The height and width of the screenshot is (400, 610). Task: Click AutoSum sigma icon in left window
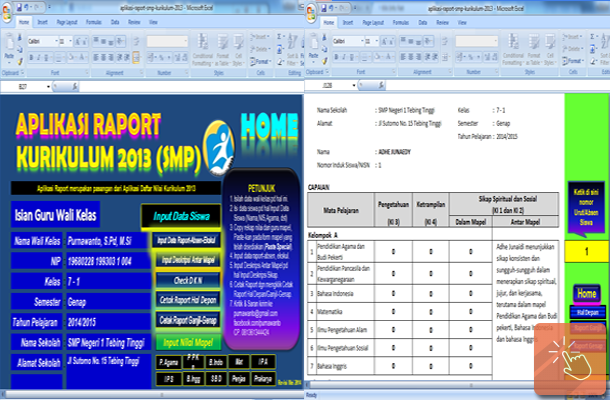coord(280,37)
